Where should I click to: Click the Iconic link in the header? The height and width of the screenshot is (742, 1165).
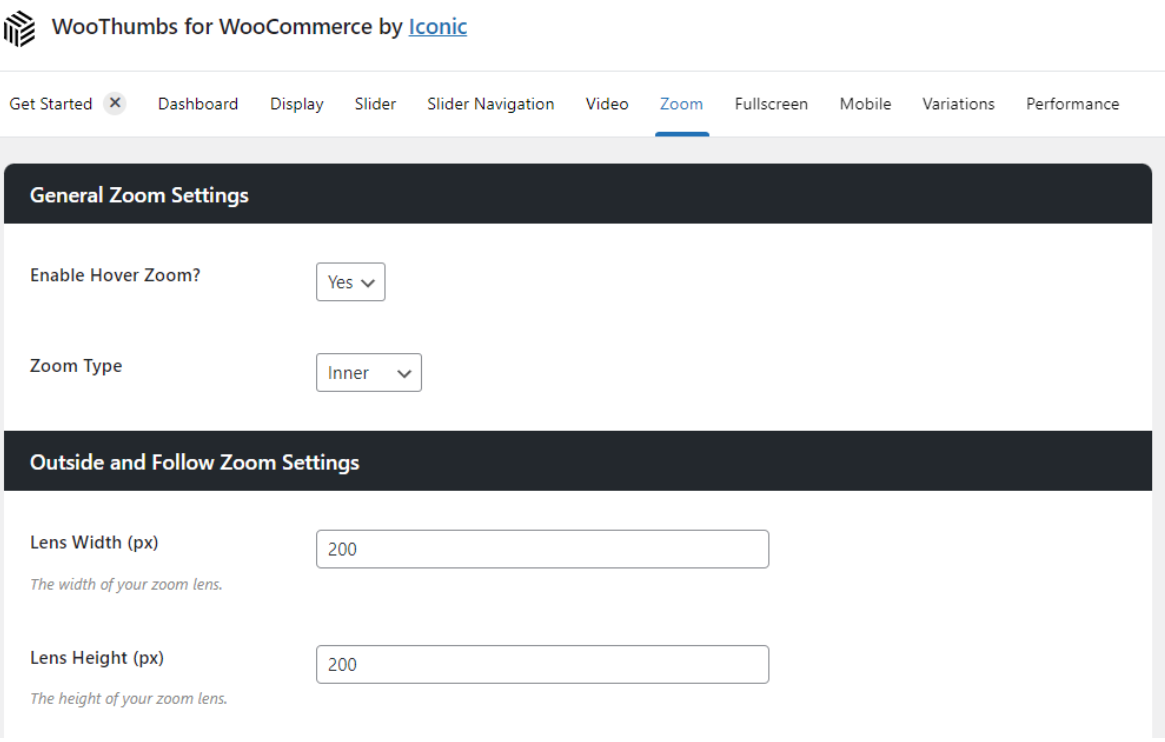[437, 27]
